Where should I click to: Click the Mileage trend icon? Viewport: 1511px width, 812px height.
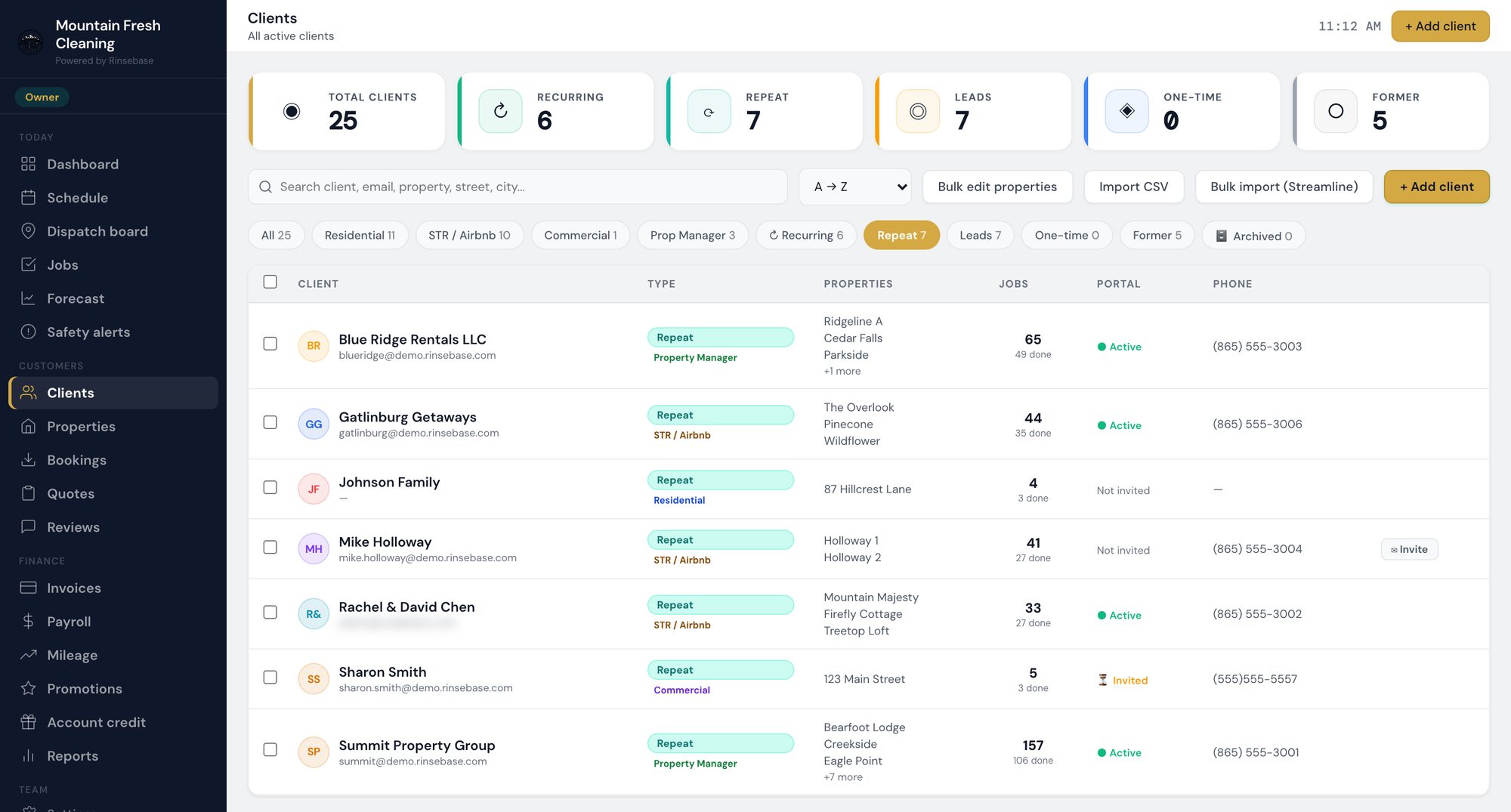click(28, 655)
